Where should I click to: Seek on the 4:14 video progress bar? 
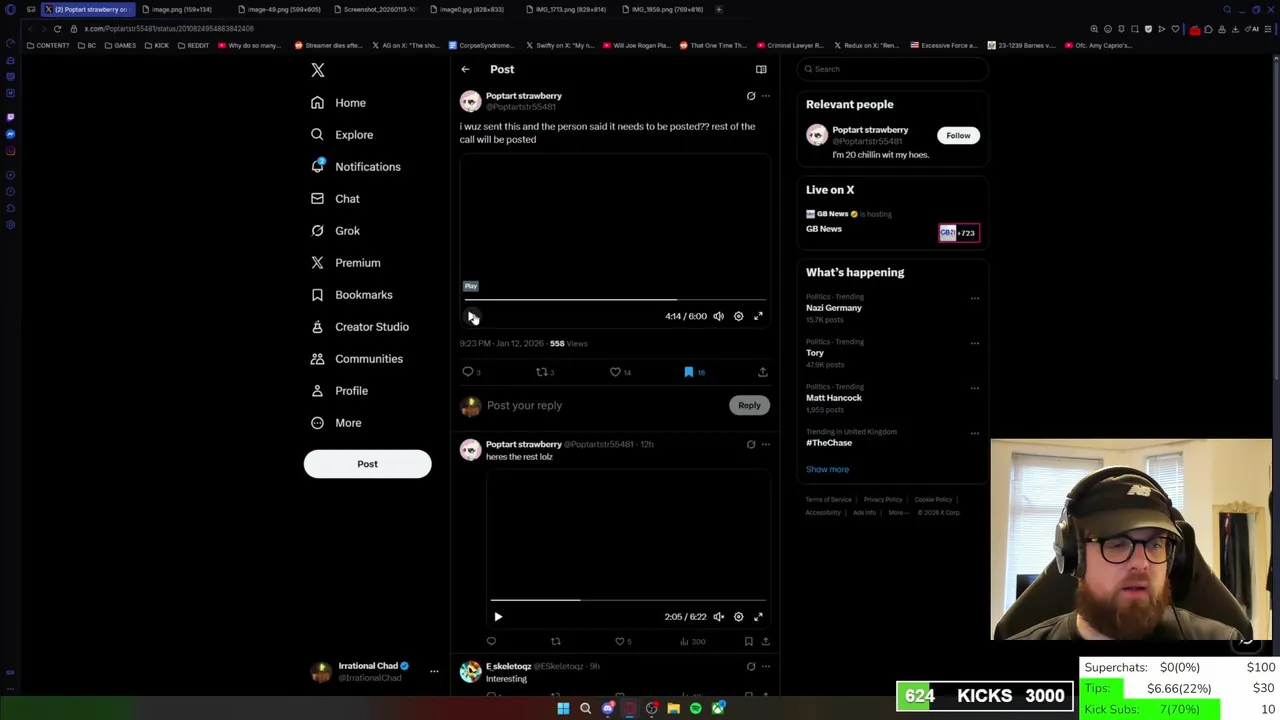coord(613,299)
